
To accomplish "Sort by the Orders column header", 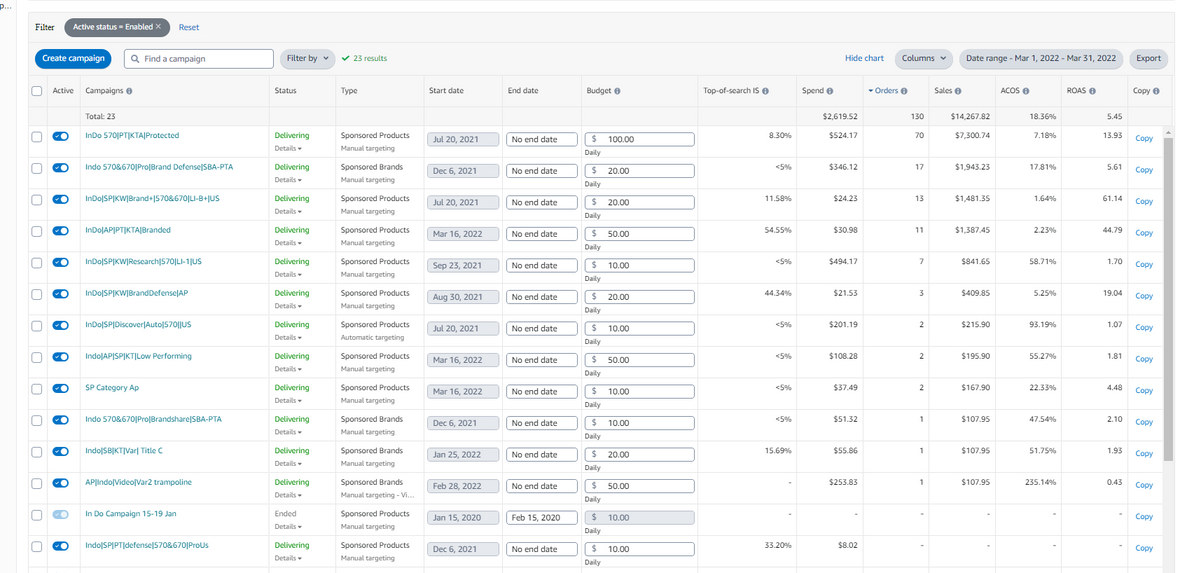I will pos(885,91).
